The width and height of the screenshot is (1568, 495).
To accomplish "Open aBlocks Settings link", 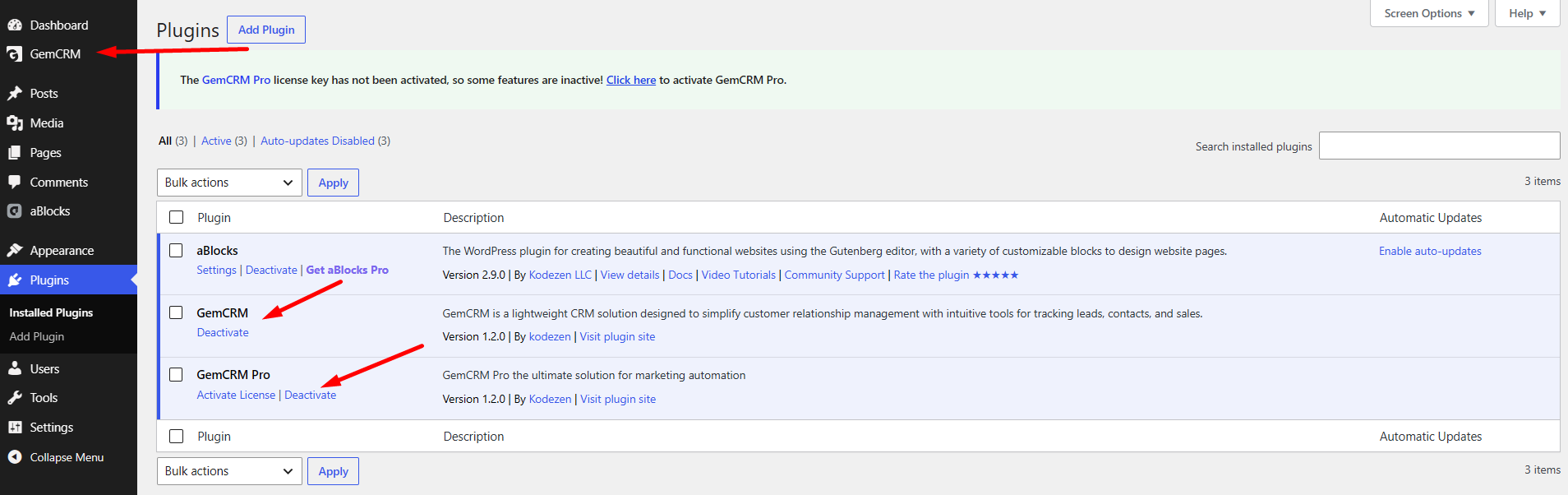I will click(x=216, y=270).
